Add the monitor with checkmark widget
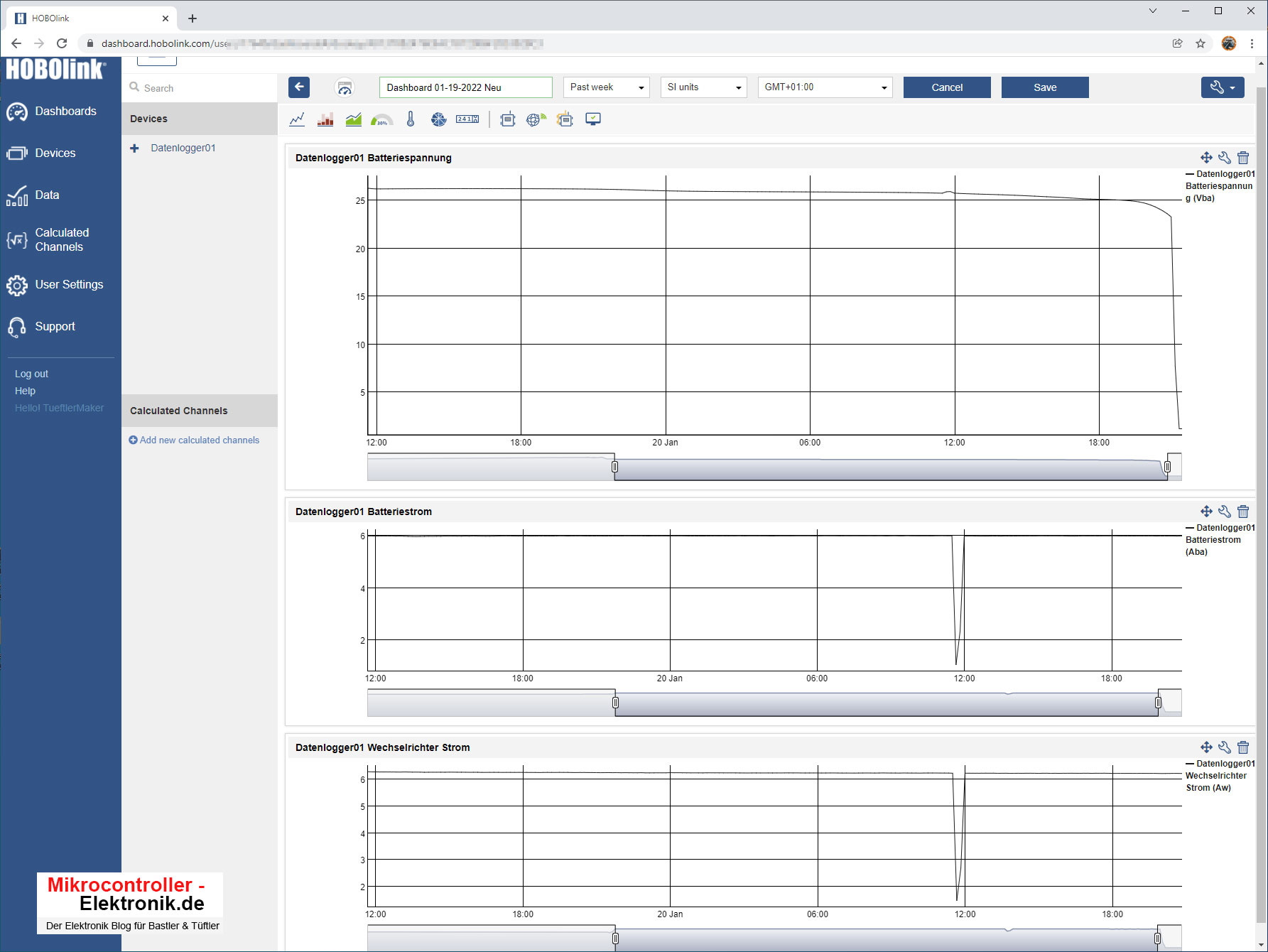The image size is (1268, 952). click(593, 119)
